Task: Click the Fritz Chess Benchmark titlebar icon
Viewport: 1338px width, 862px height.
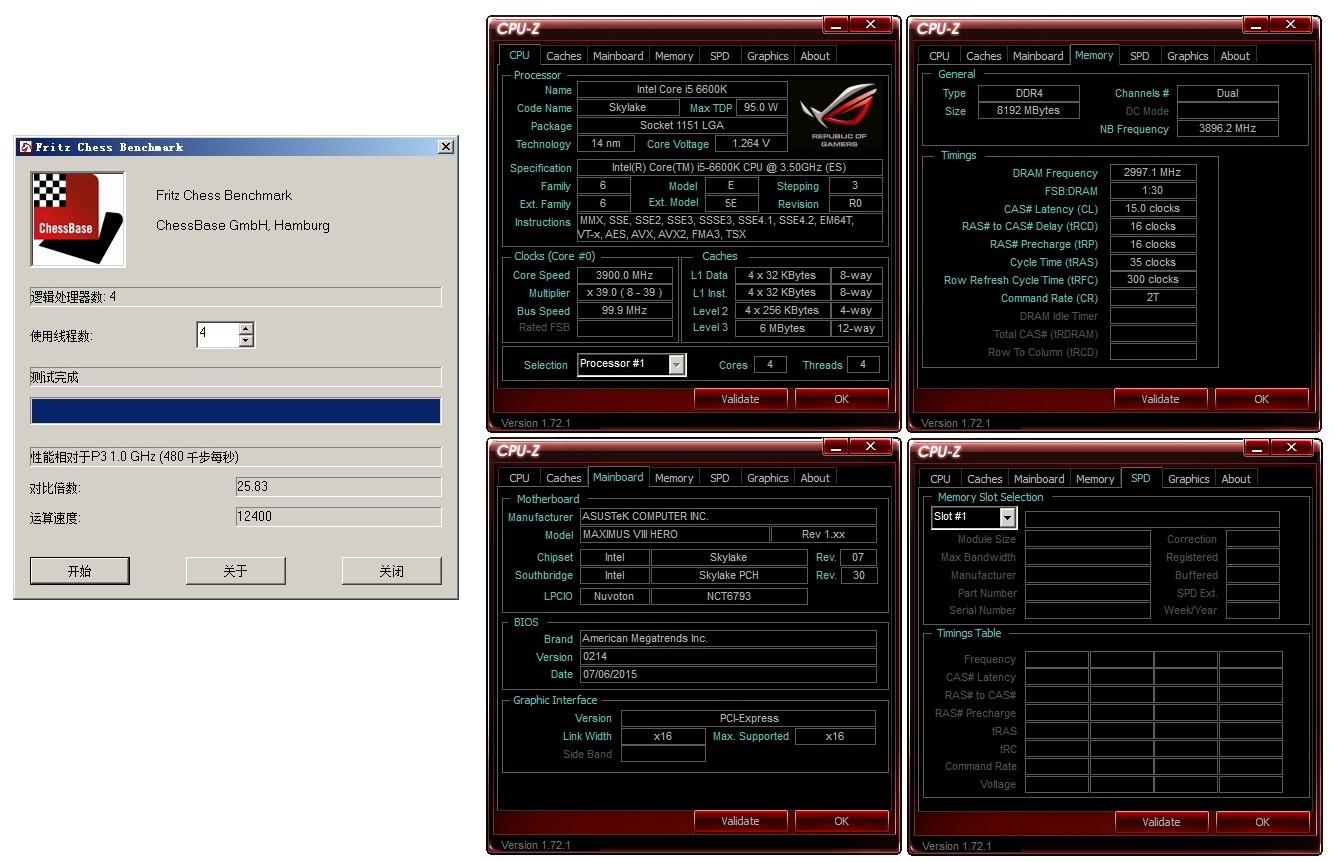Action: tap(23, 146)
